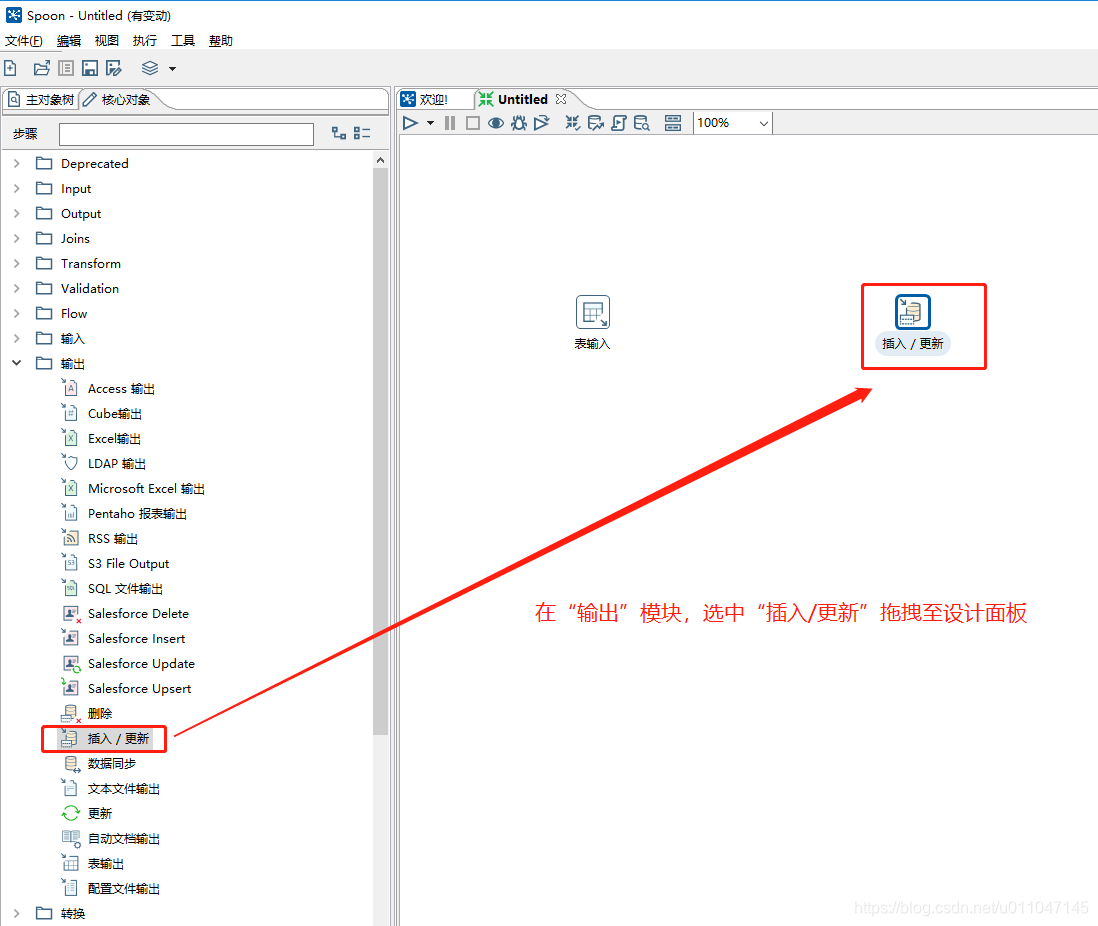
Task: Click the verify transformation icon
Action: tap(573, 123)
